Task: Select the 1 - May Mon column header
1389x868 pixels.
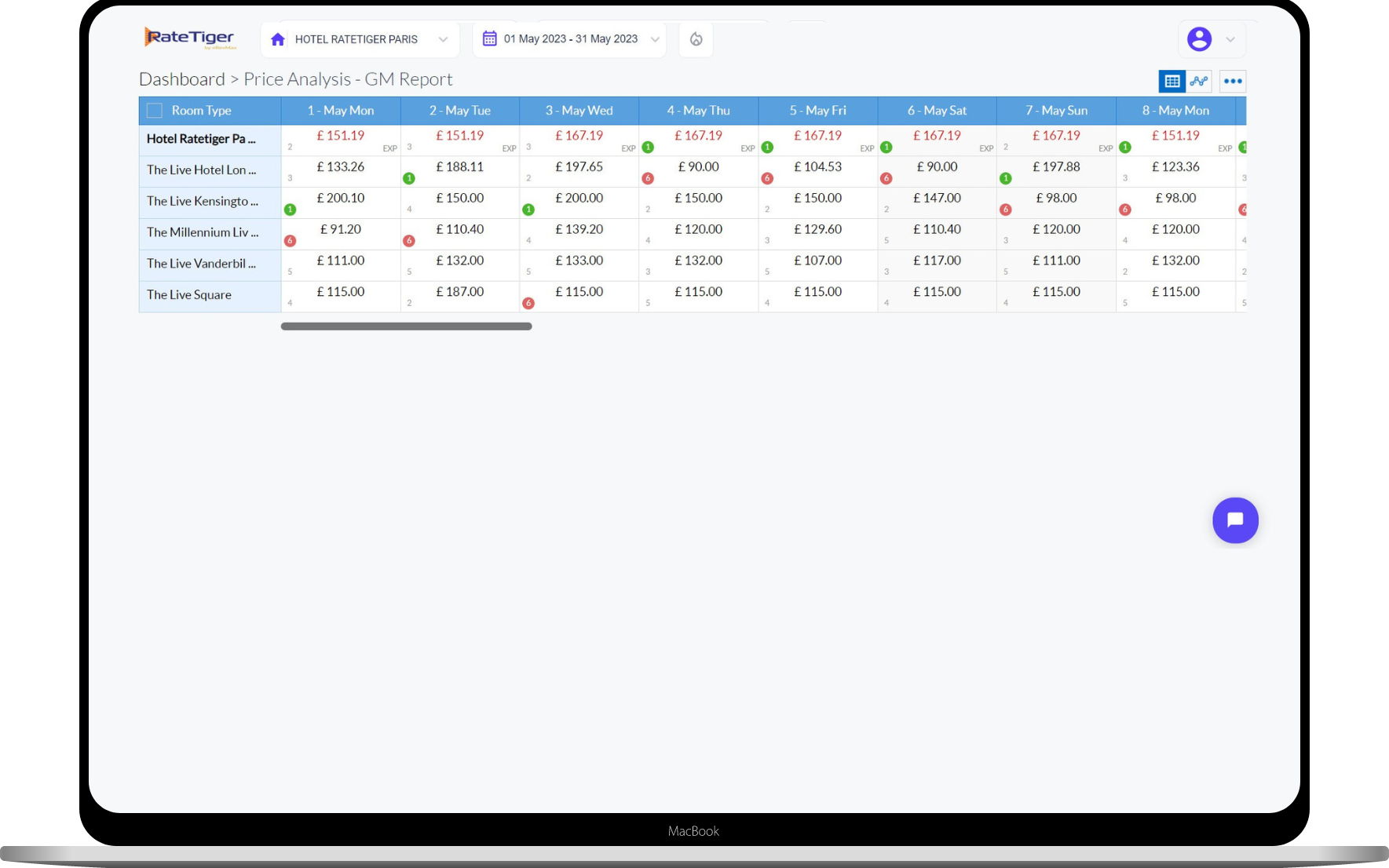Action: [341, 111]
